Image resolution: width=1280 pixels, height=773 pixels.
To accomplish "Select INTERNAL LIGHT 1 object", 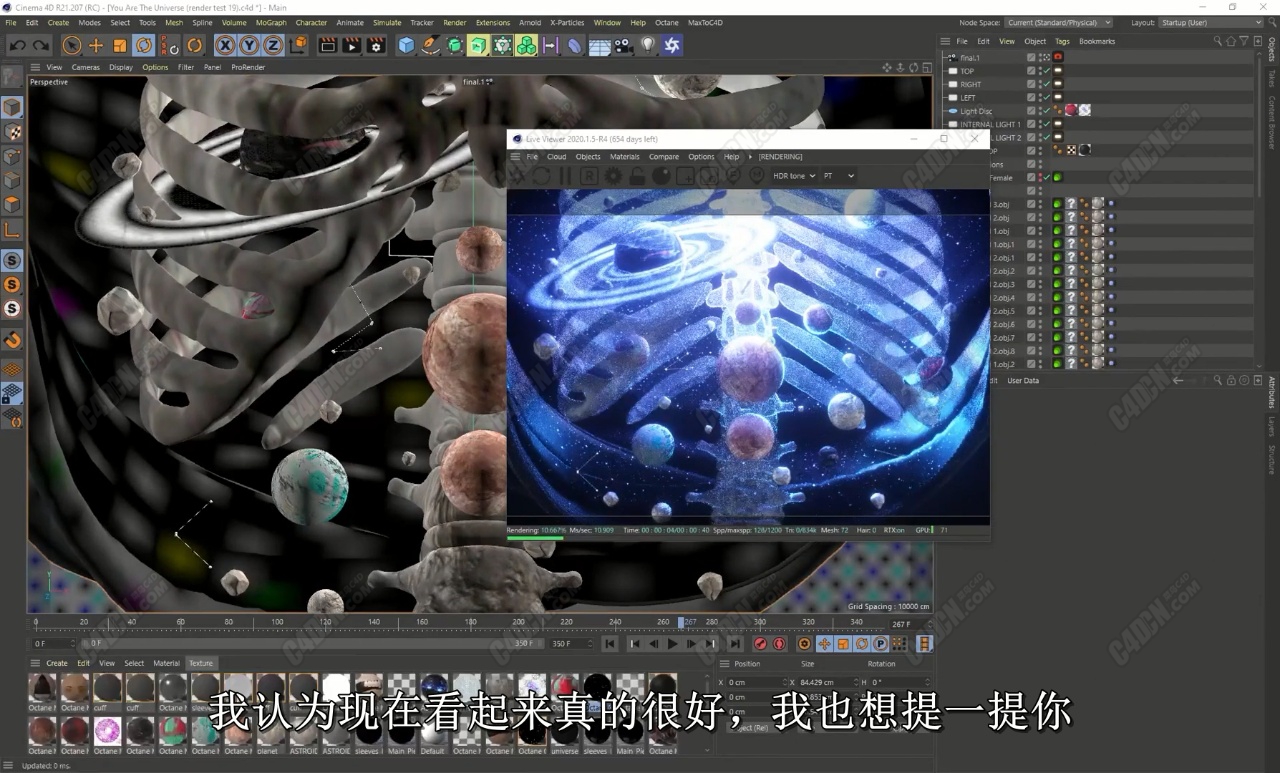I will 990,124.
